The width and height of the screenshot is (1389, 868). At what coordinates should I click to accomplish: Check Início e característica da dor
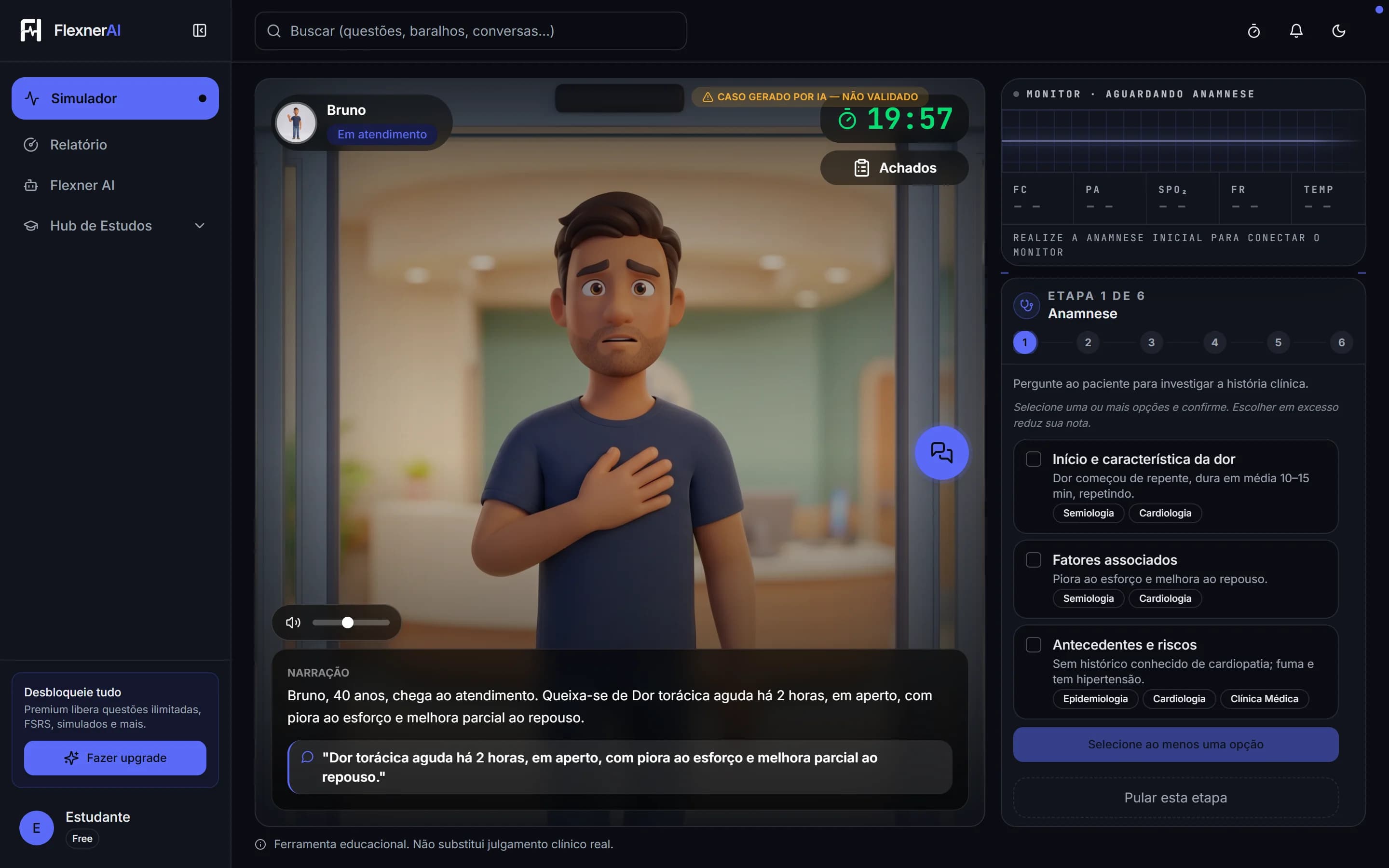click(x=1033, y=459)
